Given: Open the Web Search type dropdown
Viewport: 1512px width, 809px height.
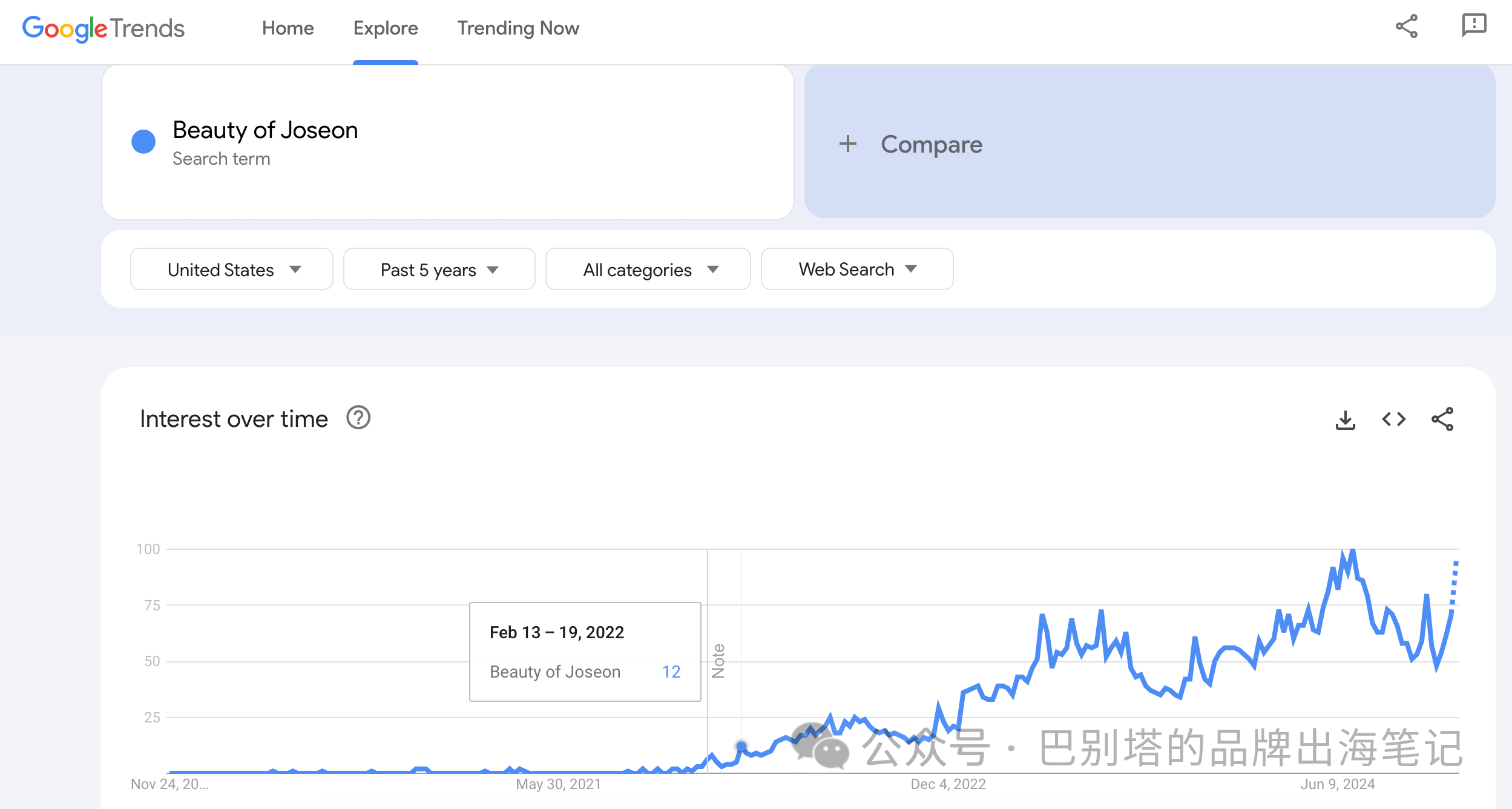Looking at the screenshot, I should (x=857, y=269).
